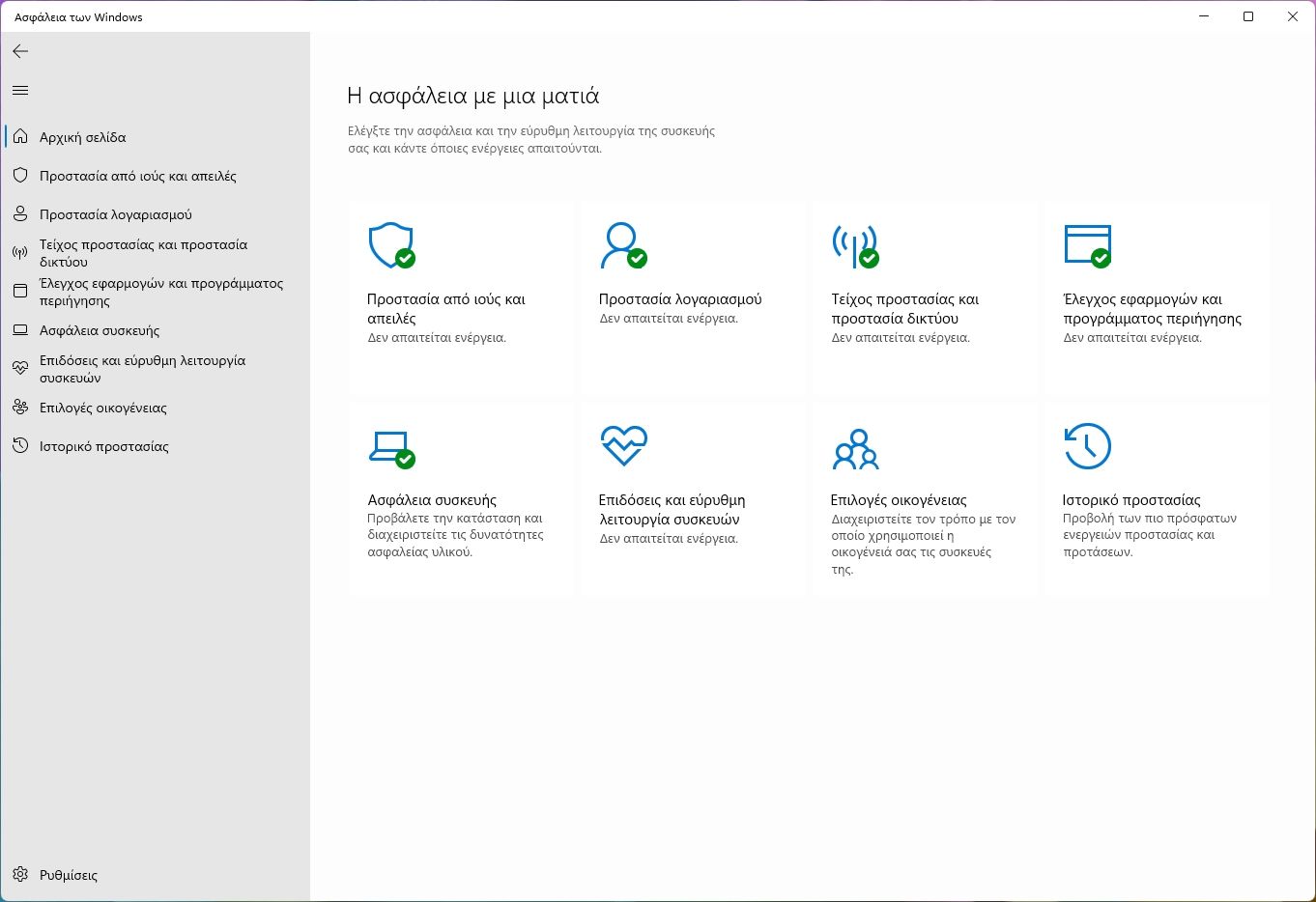Image resolution: width=1316 pixels, height=902 pixels.
Task: Click the family options people tile icon
Action: pos(855,449)
